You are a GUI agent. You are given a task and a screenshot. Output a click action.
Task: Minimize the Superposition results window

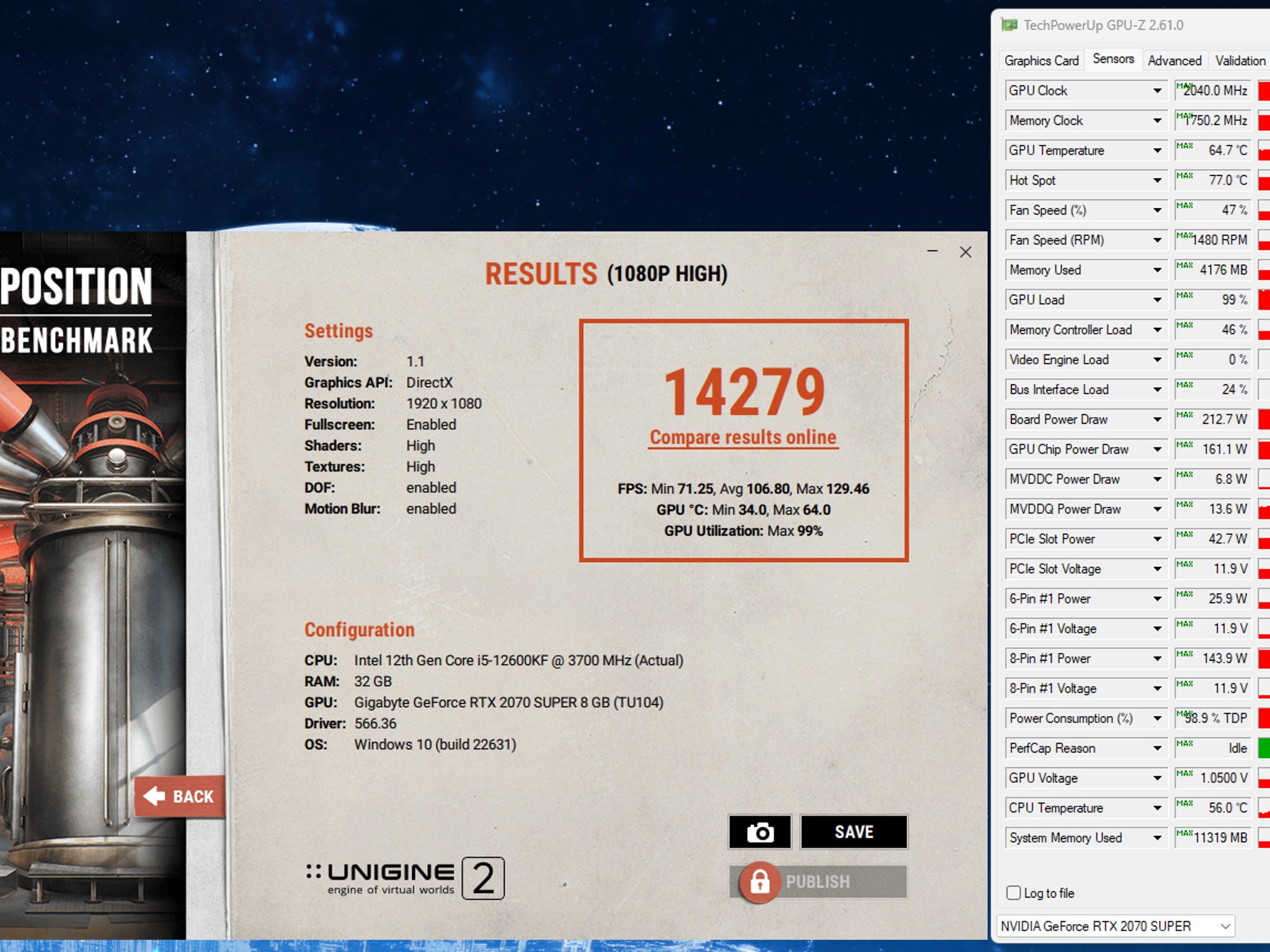coord(932,251)
